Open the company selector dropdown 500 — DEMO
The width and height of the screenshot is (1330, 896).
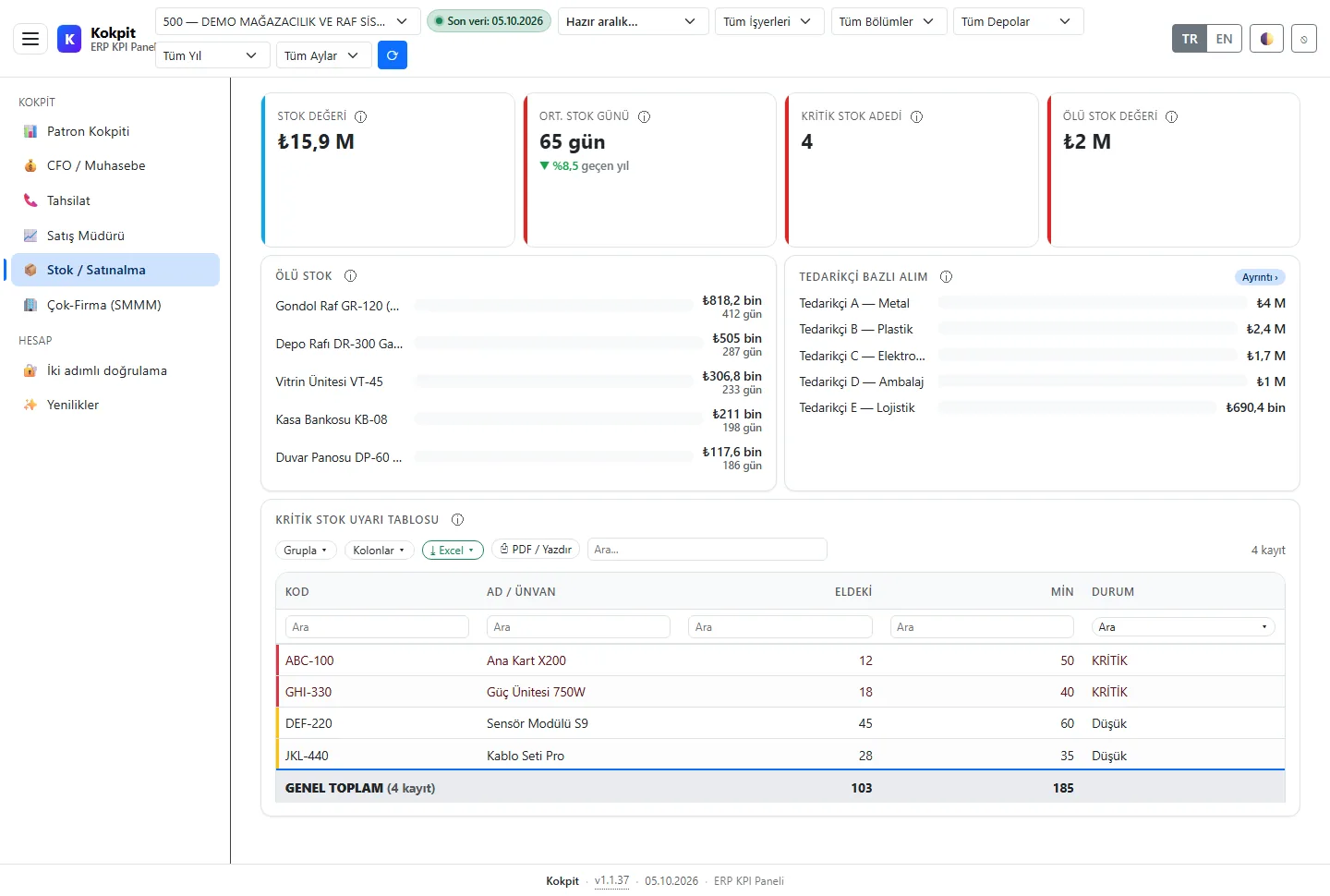pos(287,21)
